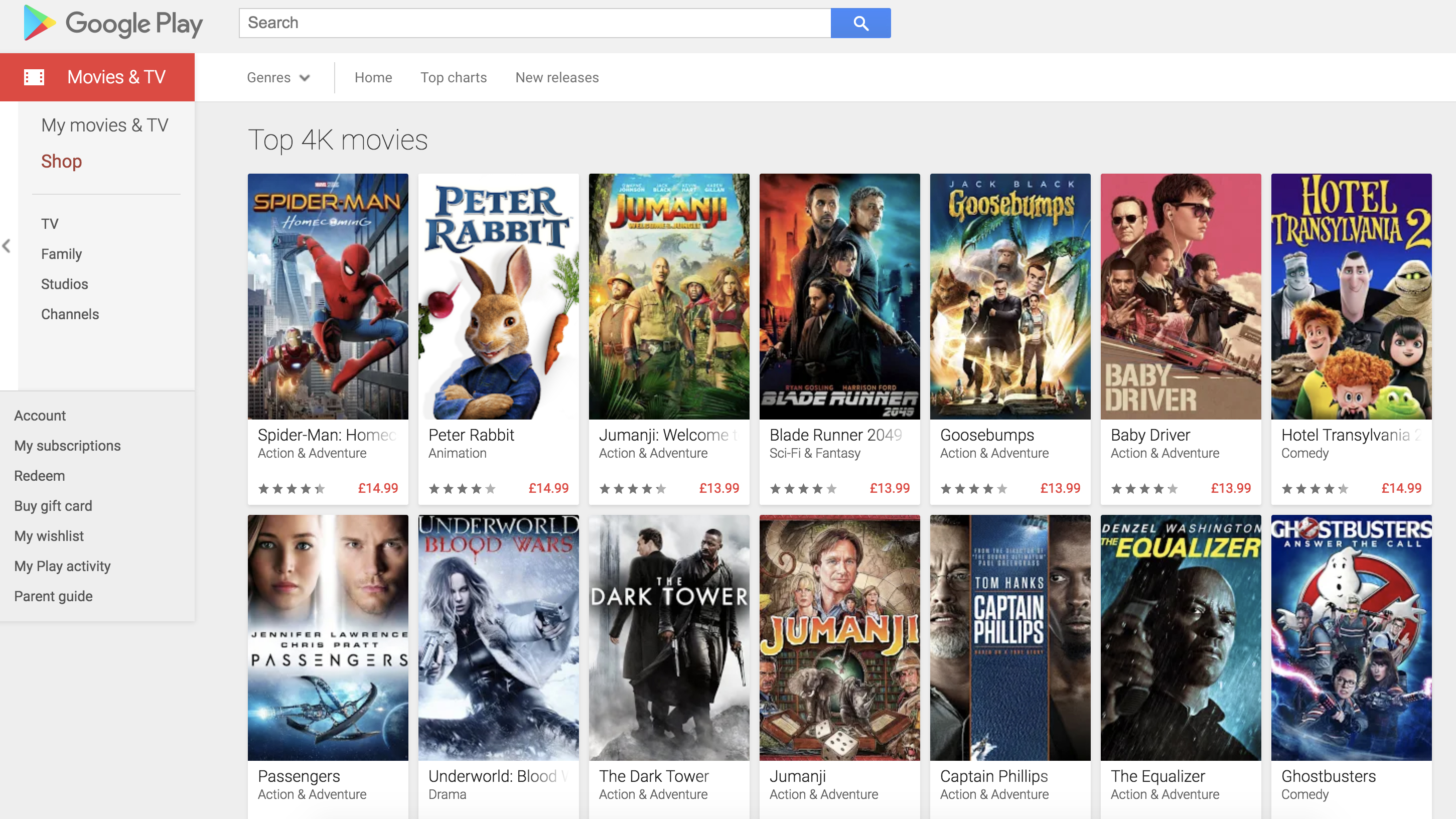This screenshot has width=1456, height=819.
Task: Select the Top charts tab
Action: point(452,77)
